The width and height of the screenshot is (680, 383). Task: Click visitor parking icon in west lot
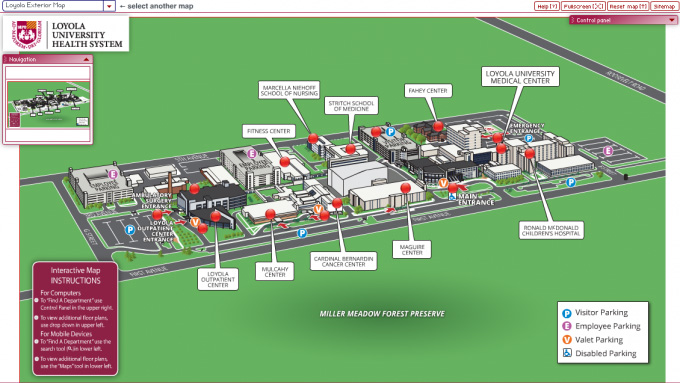130,230
